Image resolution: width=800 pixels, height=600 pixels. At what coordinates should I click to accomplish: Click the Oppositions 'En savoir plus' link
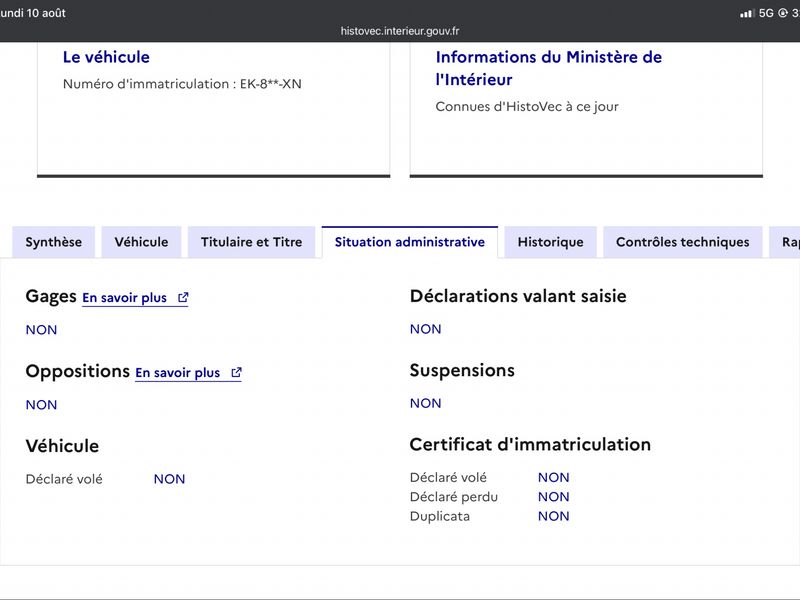[188, 373]
